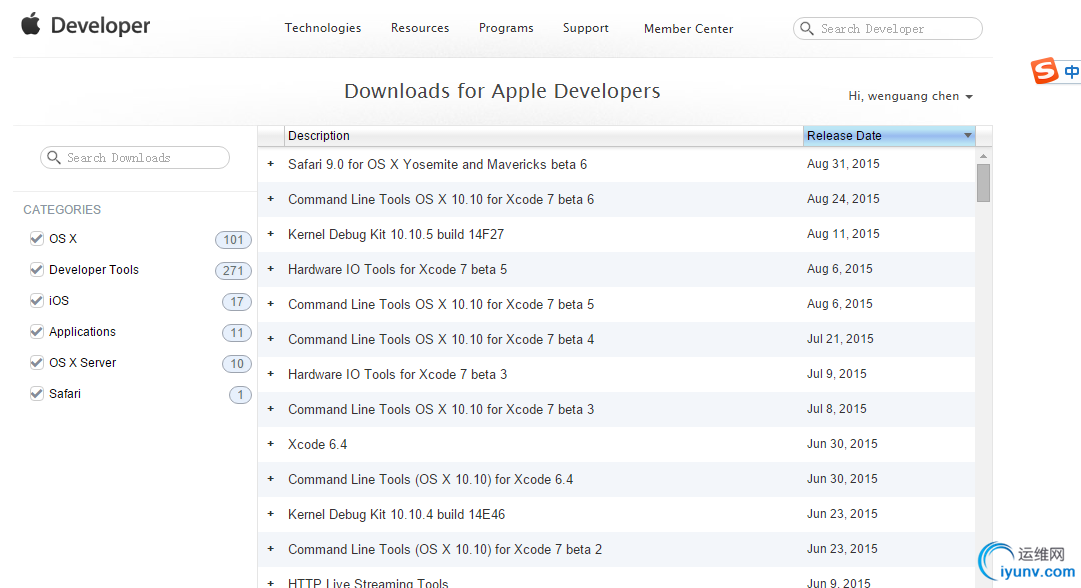This screenshot has width=1081, height=588.
Task: Click the Sogou input method S icon
Action: click(x=1044, y=70)
